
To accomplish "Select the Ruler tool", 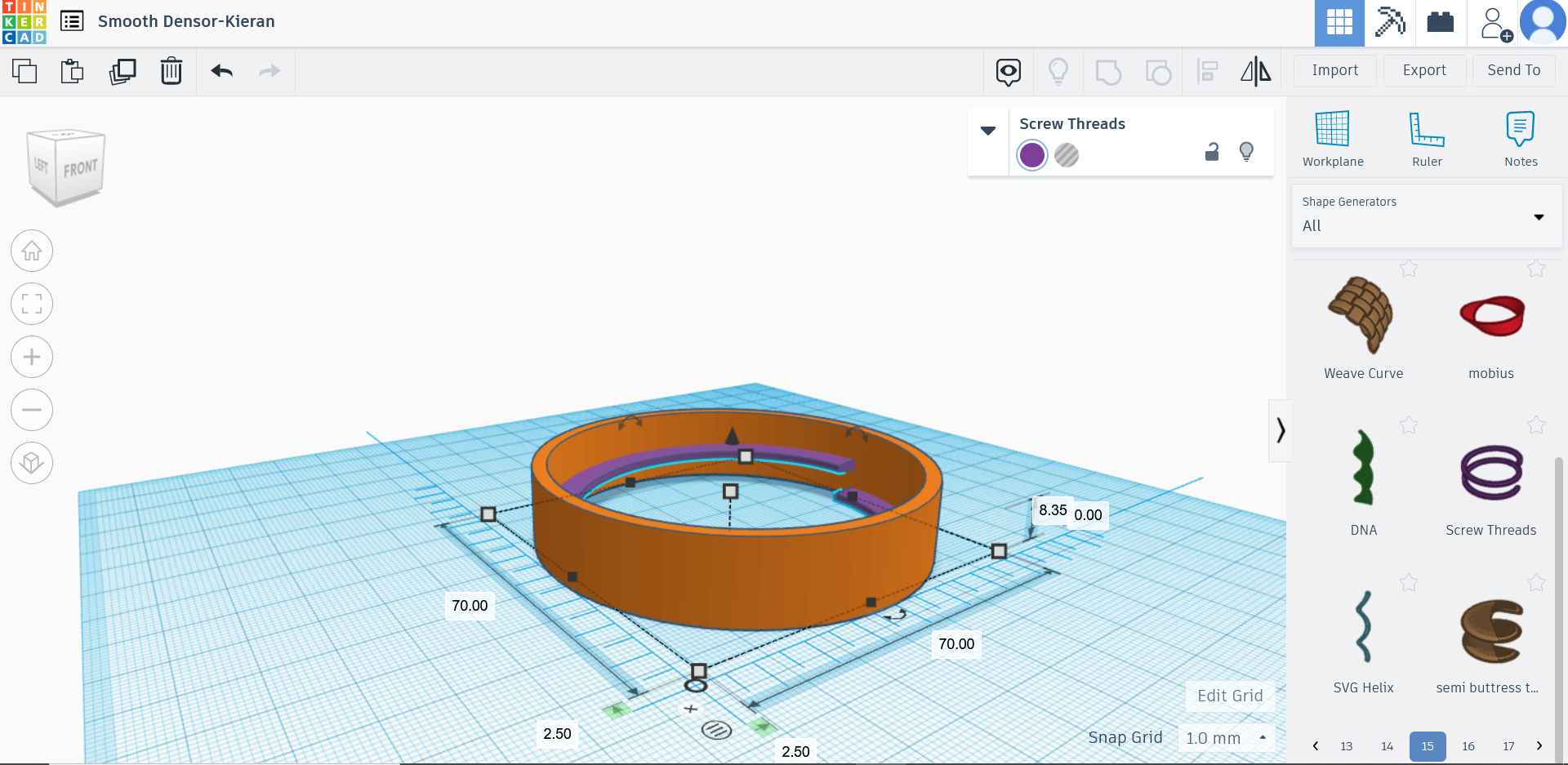I will tap(1427, 139).
